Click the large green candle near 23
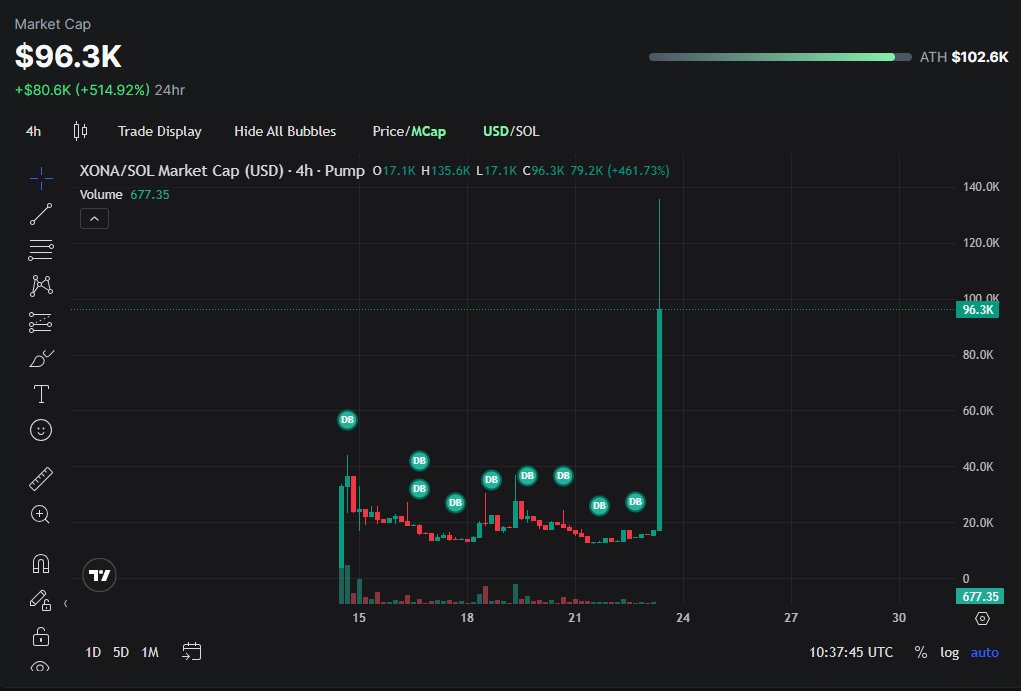The height and width of the screenshot is (691, 1021). click(x=660, y=419)
